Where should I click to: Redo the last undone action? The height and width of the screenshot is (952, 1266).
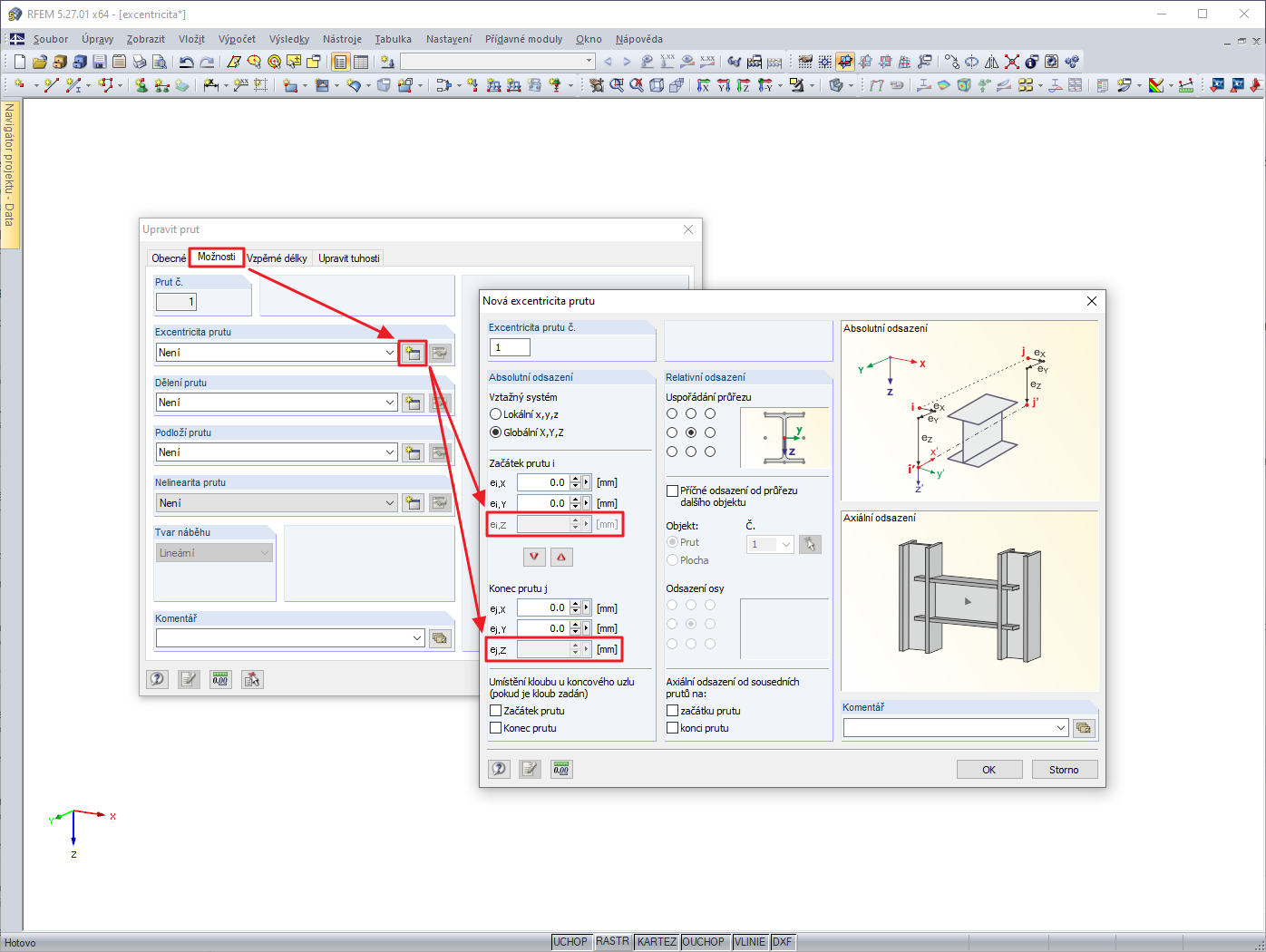click(x=207, y=62)
